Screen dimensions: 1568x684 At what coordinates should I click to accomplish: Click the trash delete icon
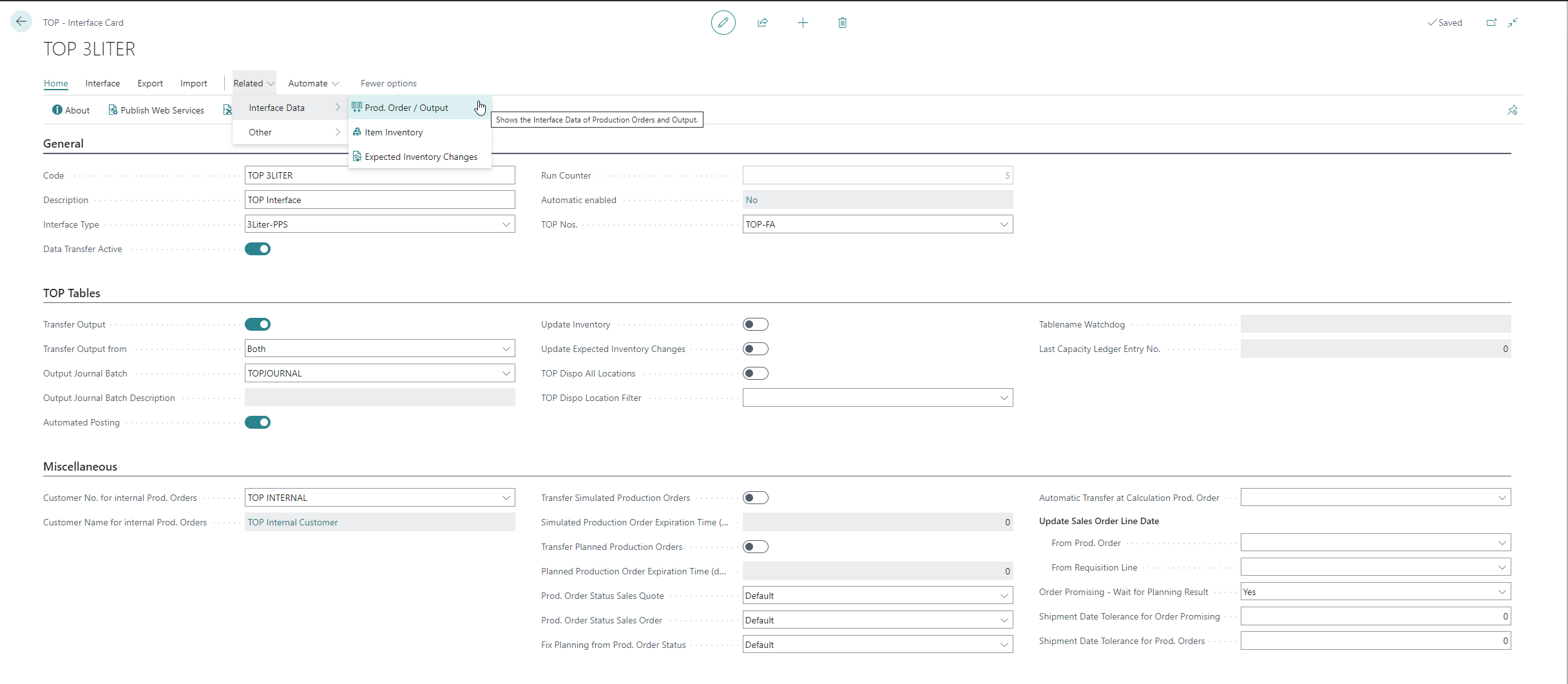point(842,23)
